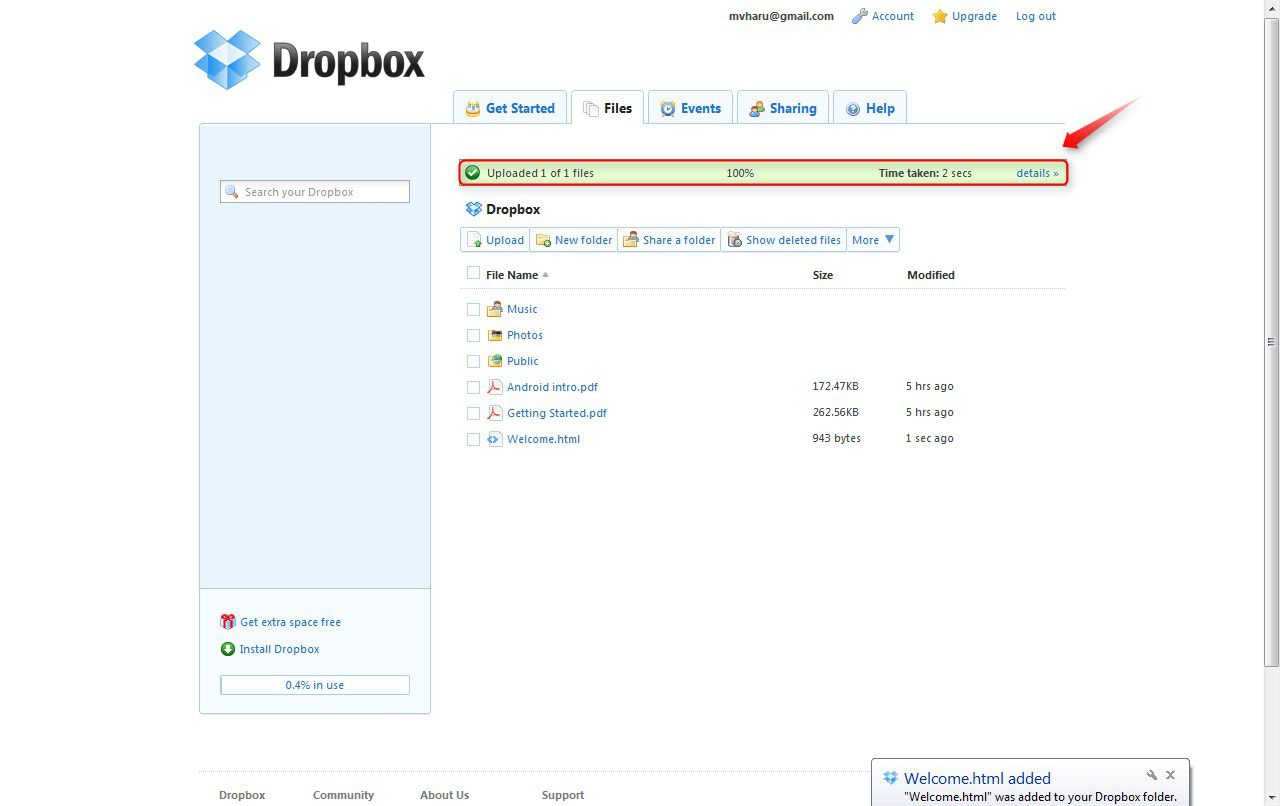Open the Music folder link
Image resolution: width=1280 pixels, height=806 pixels.
click(x=522, y=309)
